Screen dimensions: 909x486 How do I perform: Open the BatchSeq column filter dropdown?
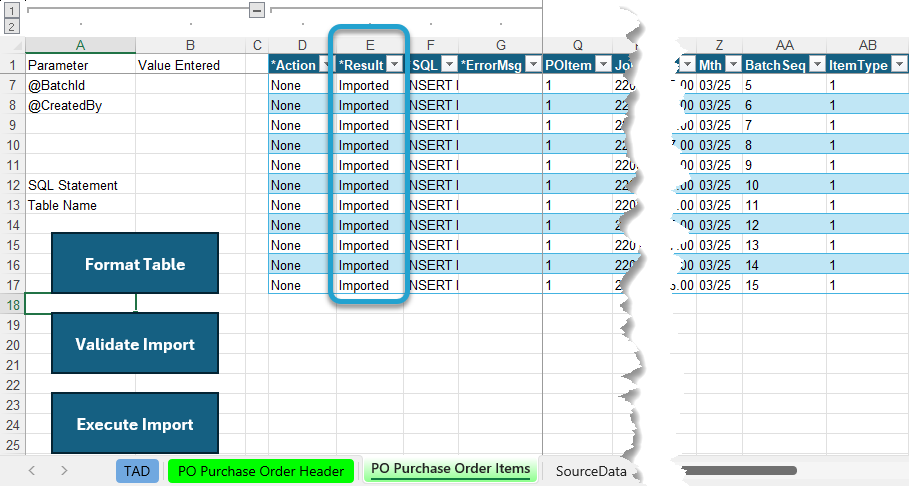[817, 64]
